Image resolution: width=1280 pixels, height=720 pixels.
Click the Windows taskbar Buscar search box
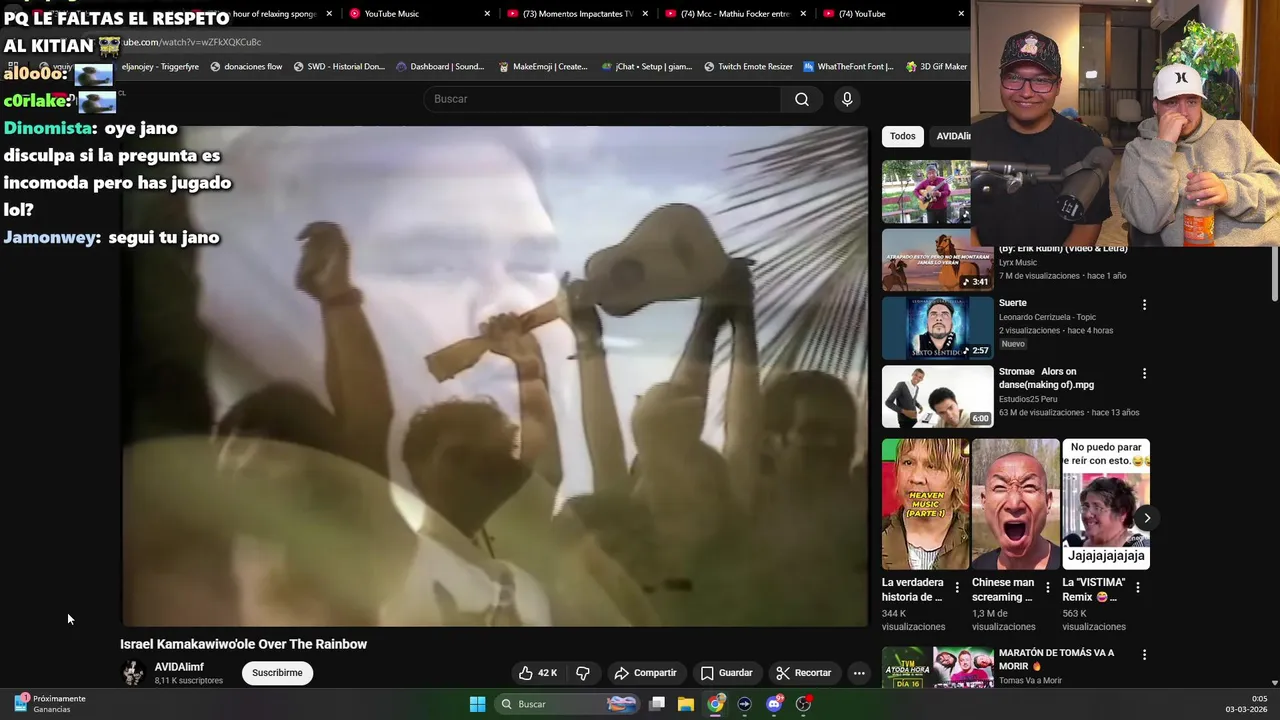pos(568,704)
